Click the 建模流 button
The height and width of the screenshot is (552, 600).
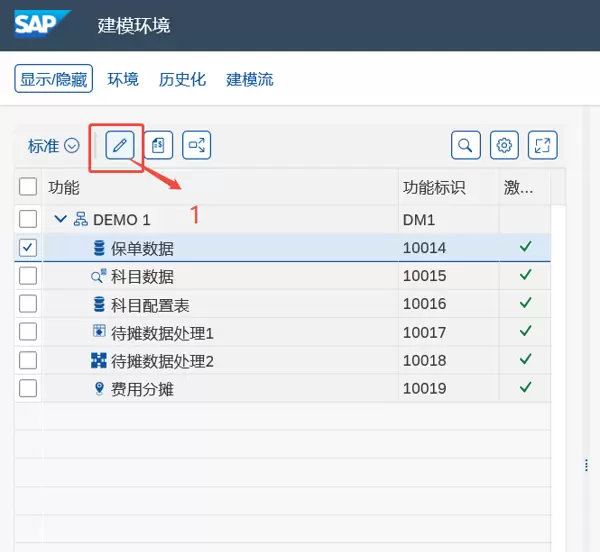coord(250,79)
